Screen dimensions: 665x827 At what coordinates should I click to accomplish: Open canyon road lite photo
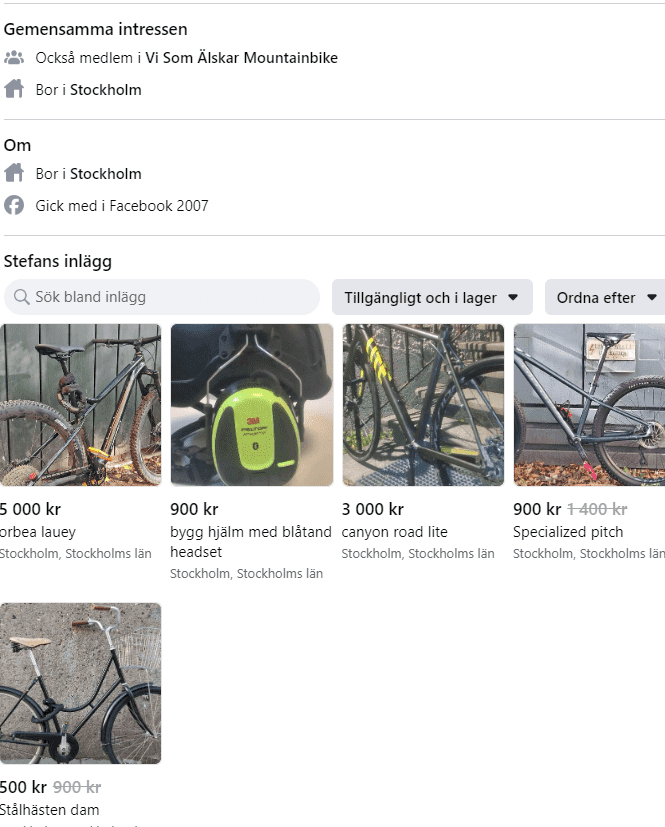[423, 404]
